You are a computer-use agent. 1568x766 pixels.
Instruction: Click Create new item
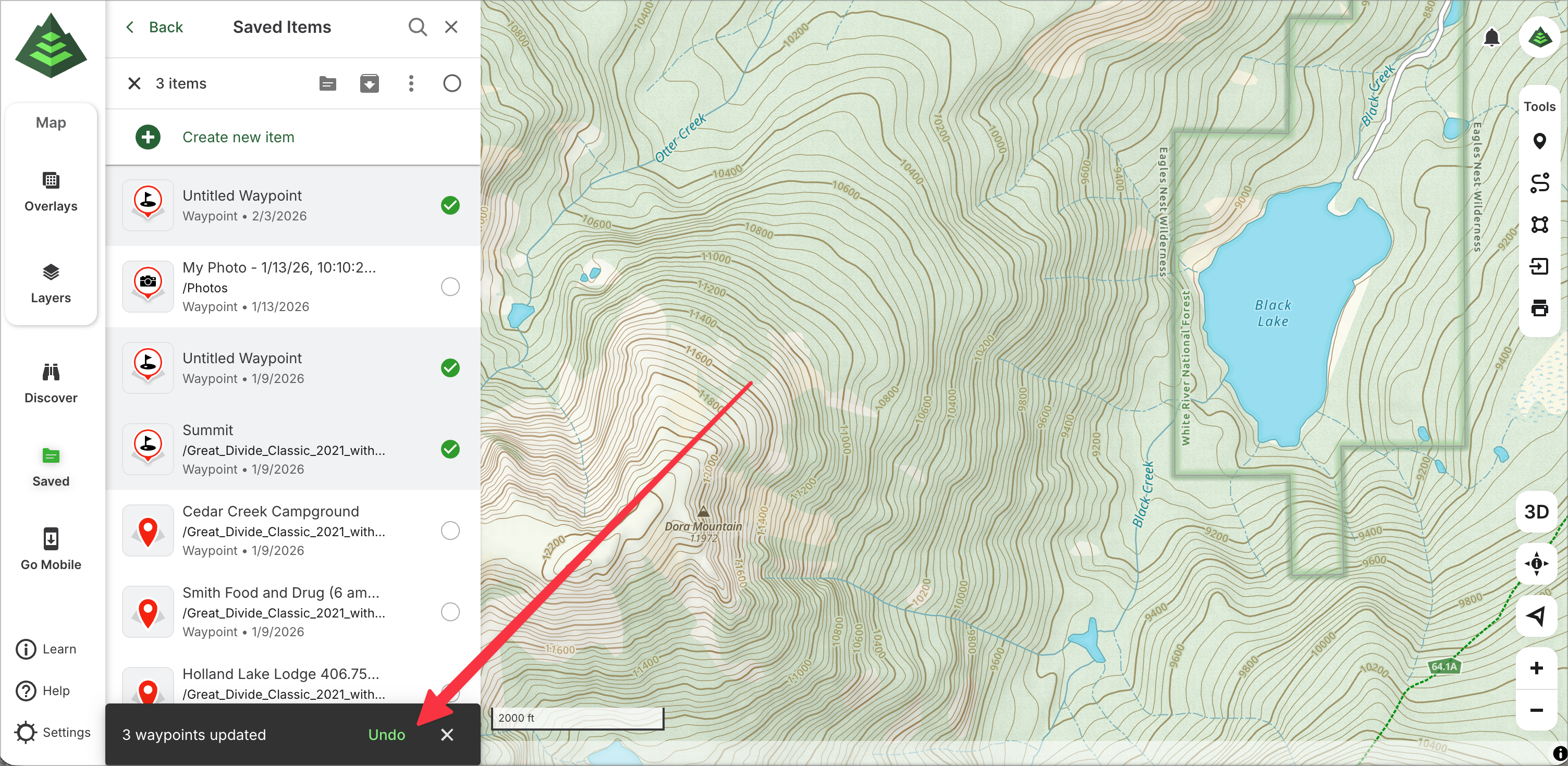[238, 137]
